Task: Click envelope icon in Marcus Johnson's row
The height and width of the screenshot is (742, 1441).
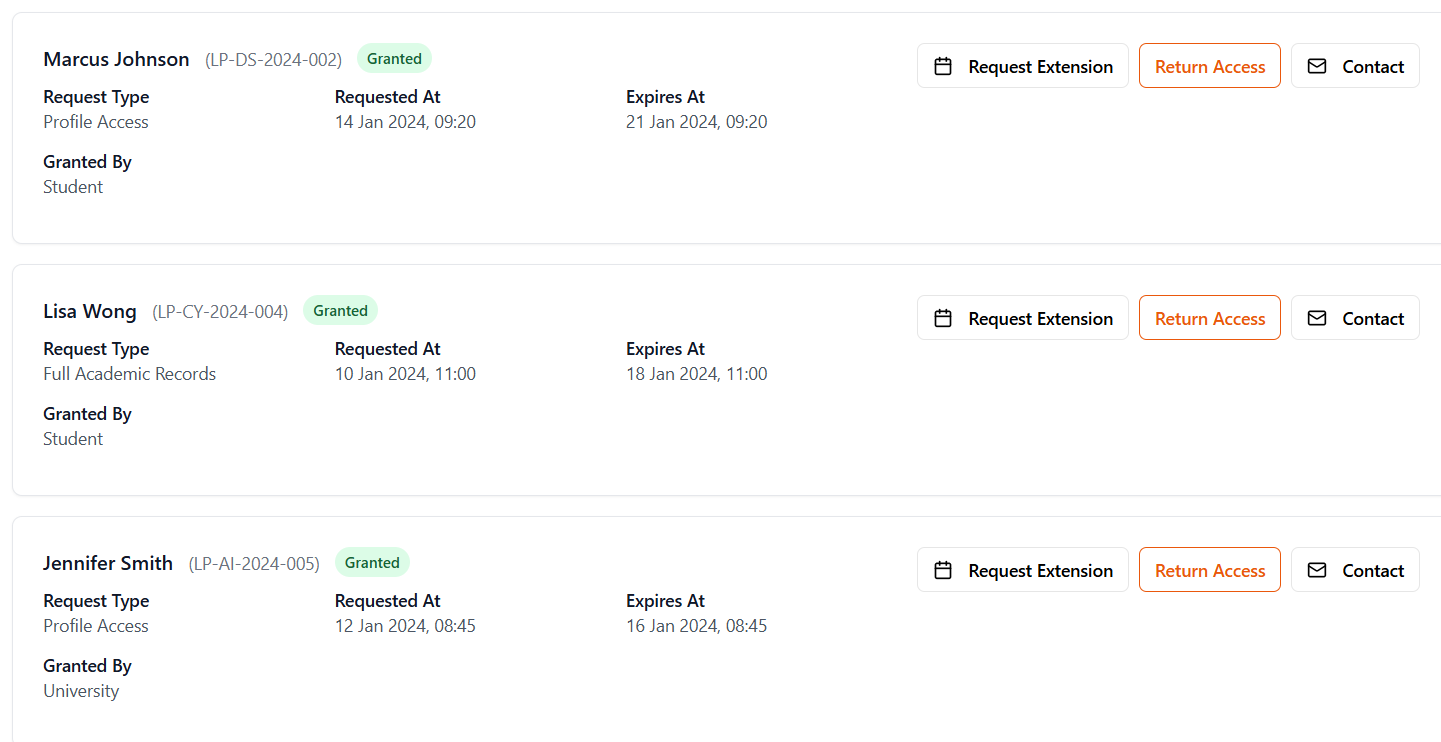Action: (1317, 66)
